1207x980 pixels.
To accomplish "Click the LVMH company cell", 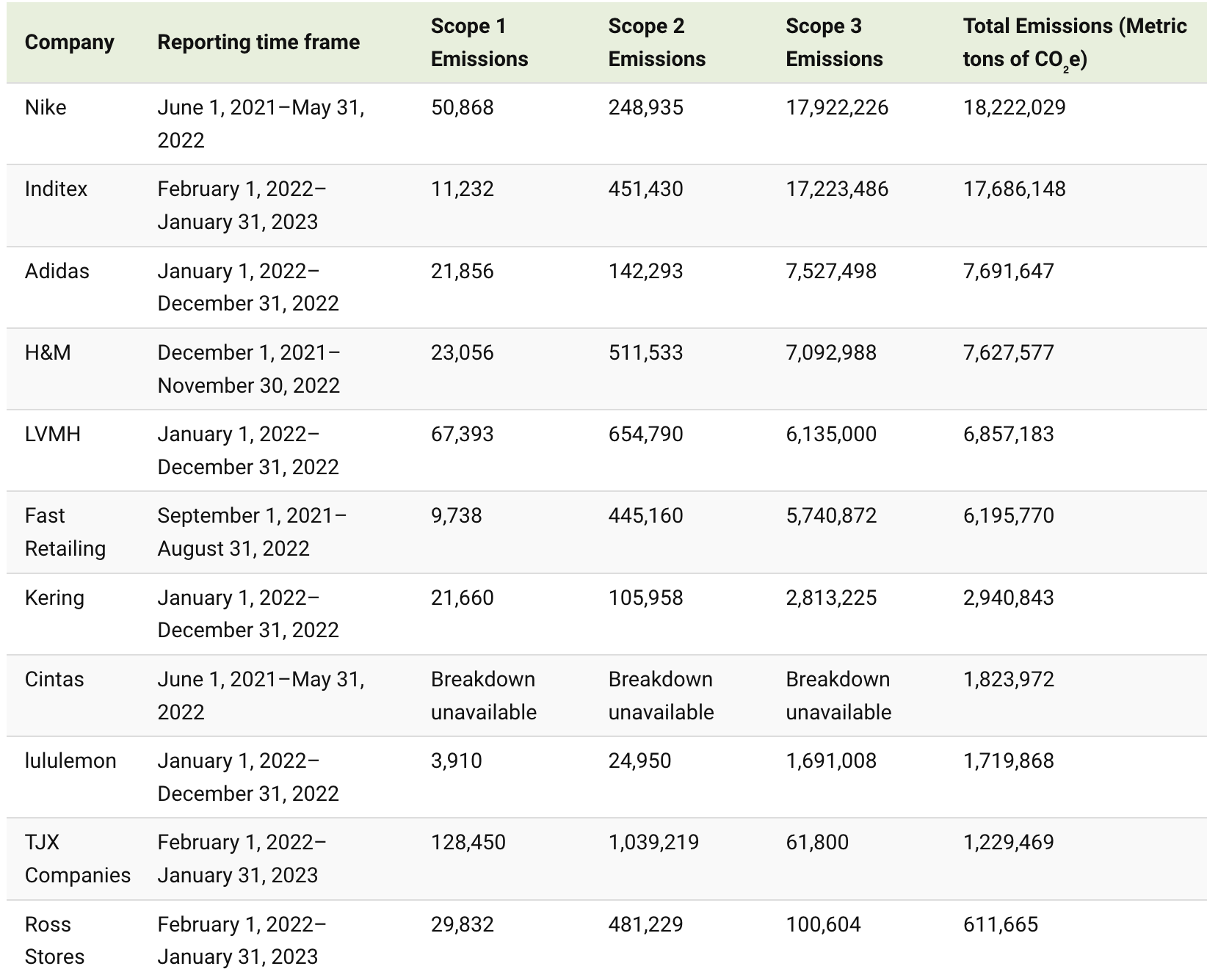I will pos(53,435).
